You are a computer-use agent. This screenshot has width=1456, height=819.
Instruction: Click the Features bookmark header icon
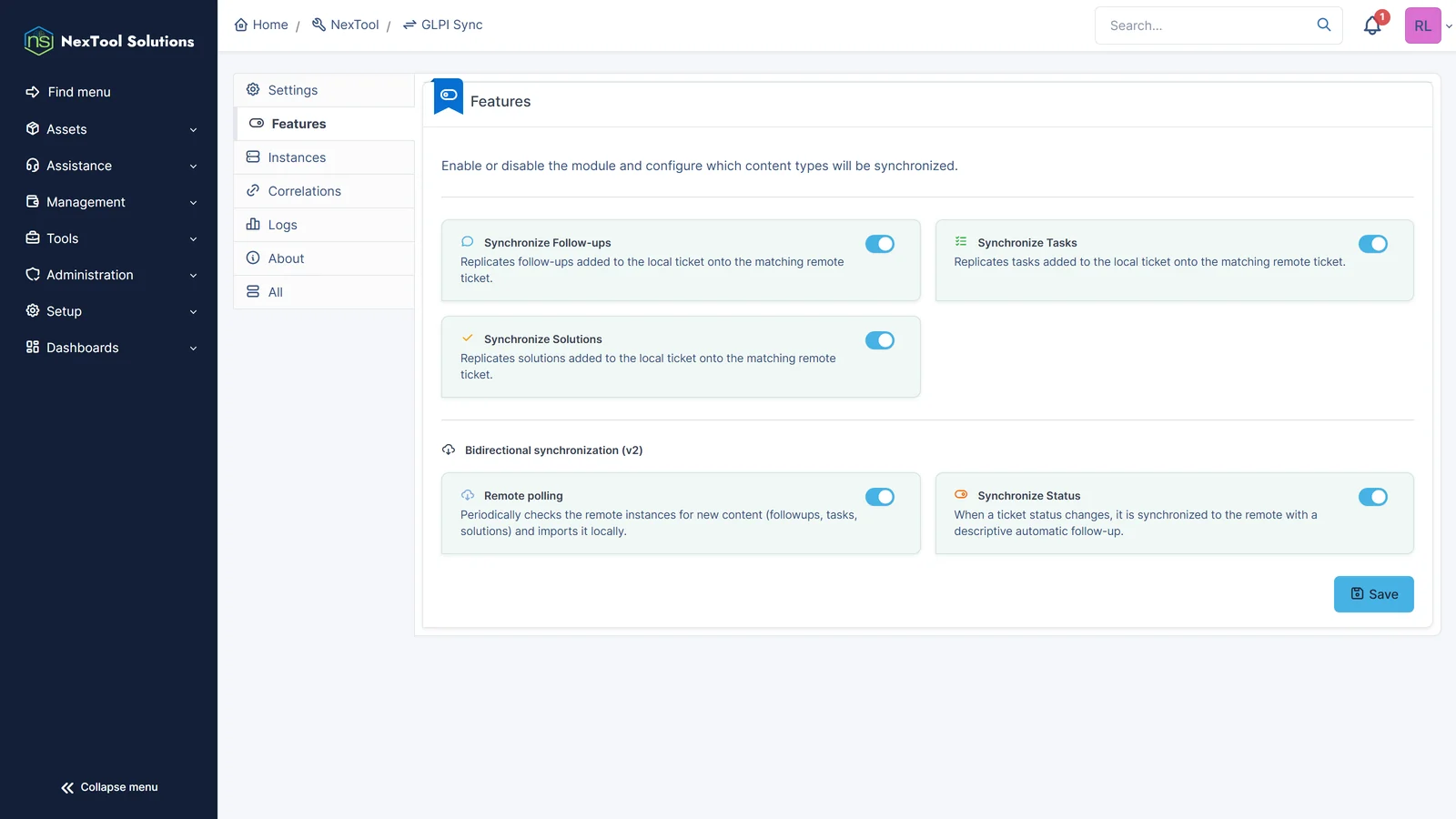point(449,96)
